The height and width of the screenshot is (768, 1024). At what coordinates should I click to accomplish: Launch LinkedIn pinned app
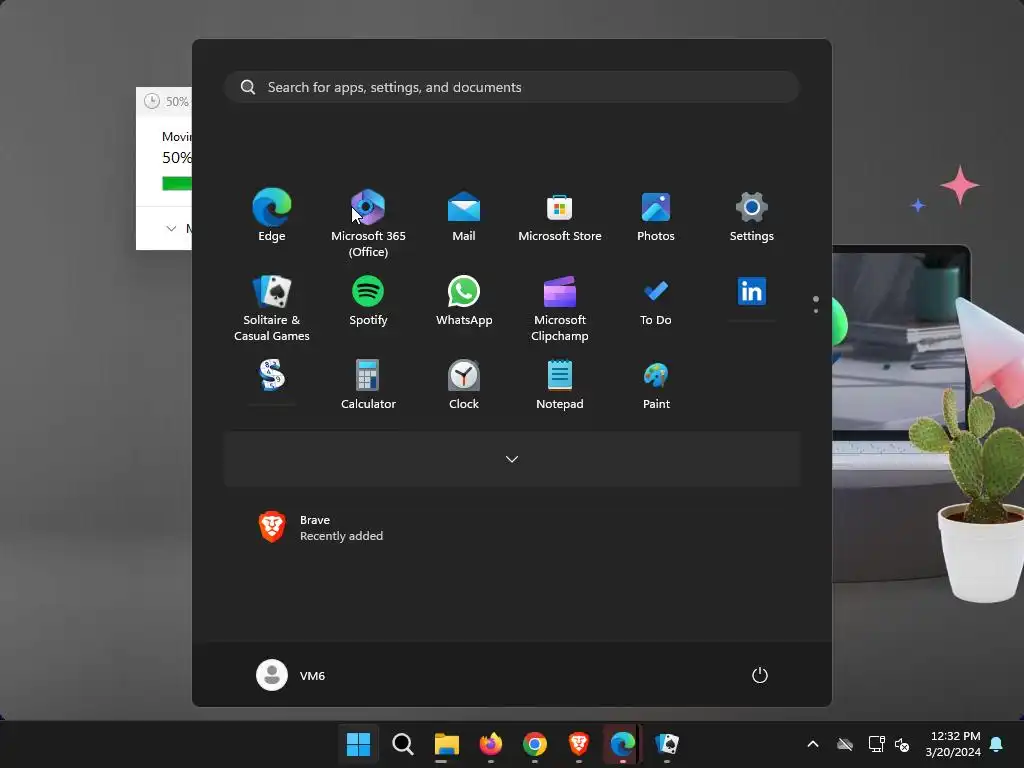[x=752, y=292]
